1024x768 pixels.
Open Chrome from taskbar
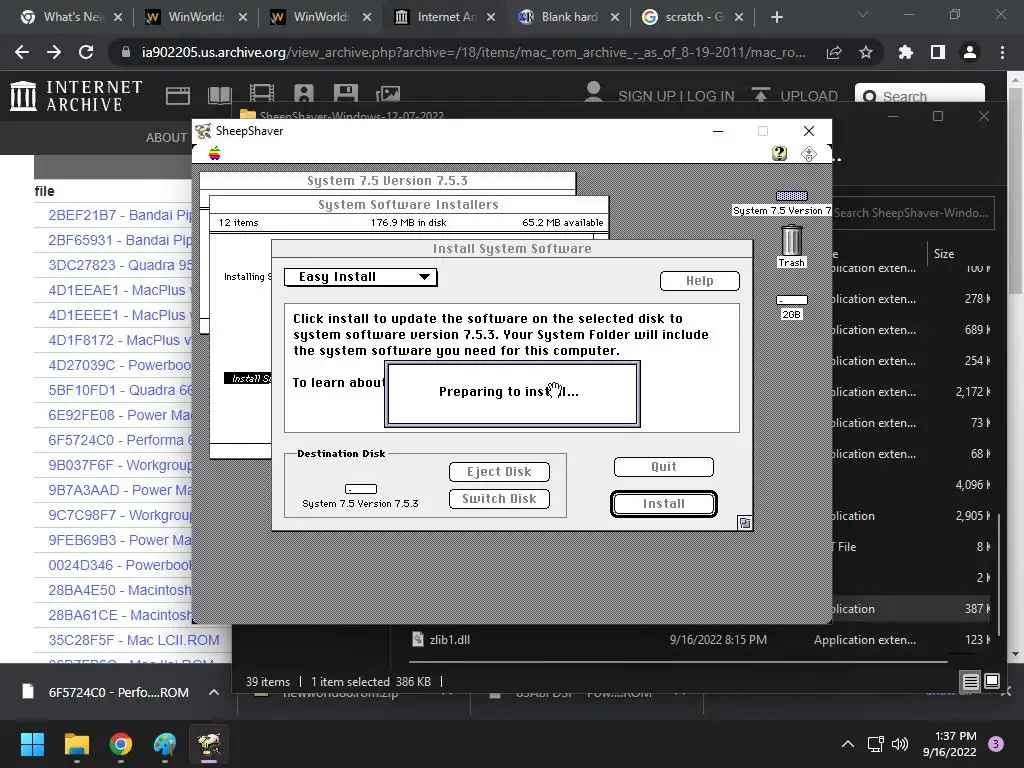[x=121, y=744]
